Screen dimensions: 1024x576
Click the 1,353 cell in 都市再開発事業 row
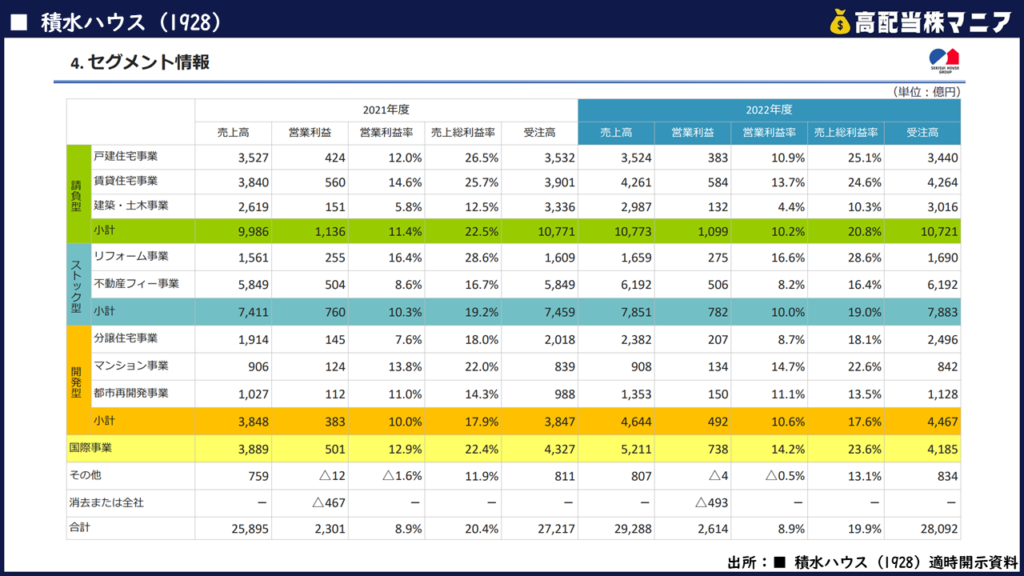(636, 395)
